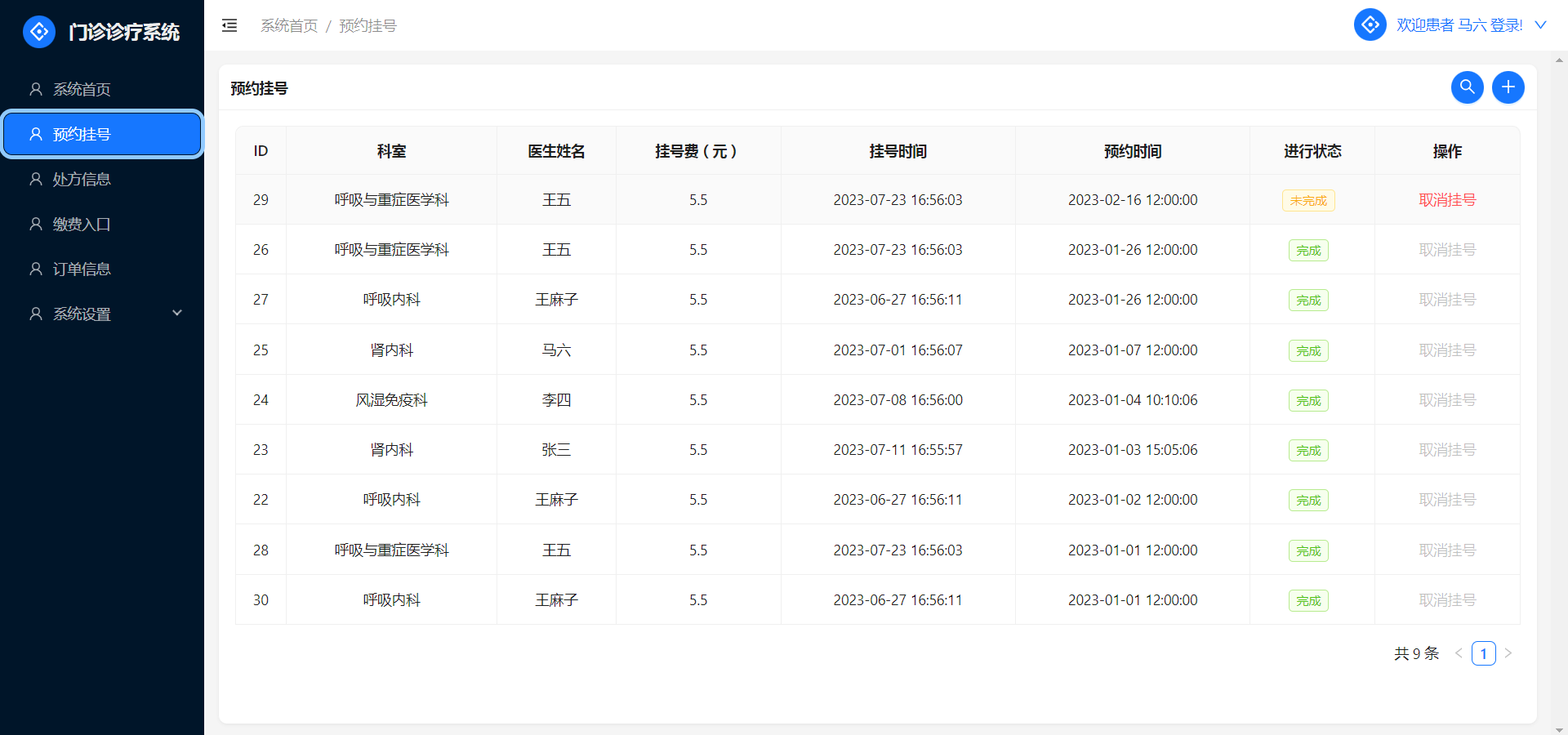Click the next page arrow in pagination
This screenshot has width=1568, height=735.
pyautogui.click(x=1508, y=653)
